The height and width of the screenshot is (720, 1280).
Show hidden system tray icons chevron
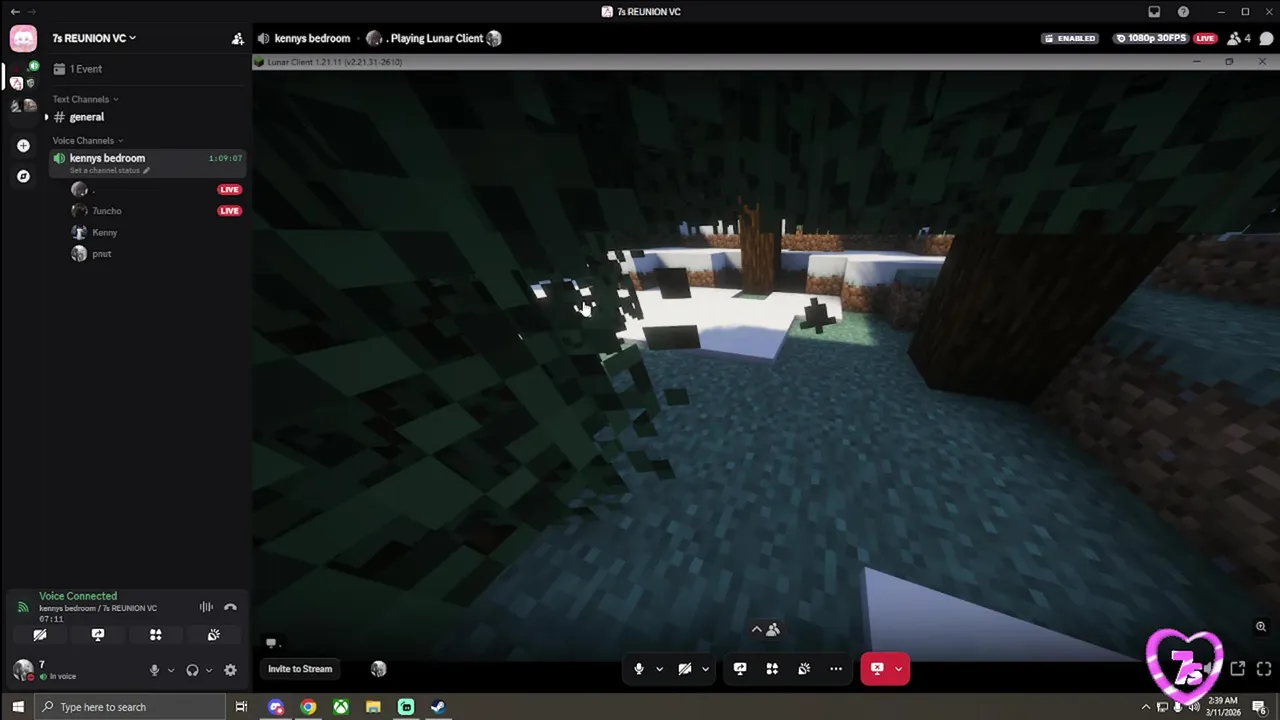click(x=1146, y=707)
